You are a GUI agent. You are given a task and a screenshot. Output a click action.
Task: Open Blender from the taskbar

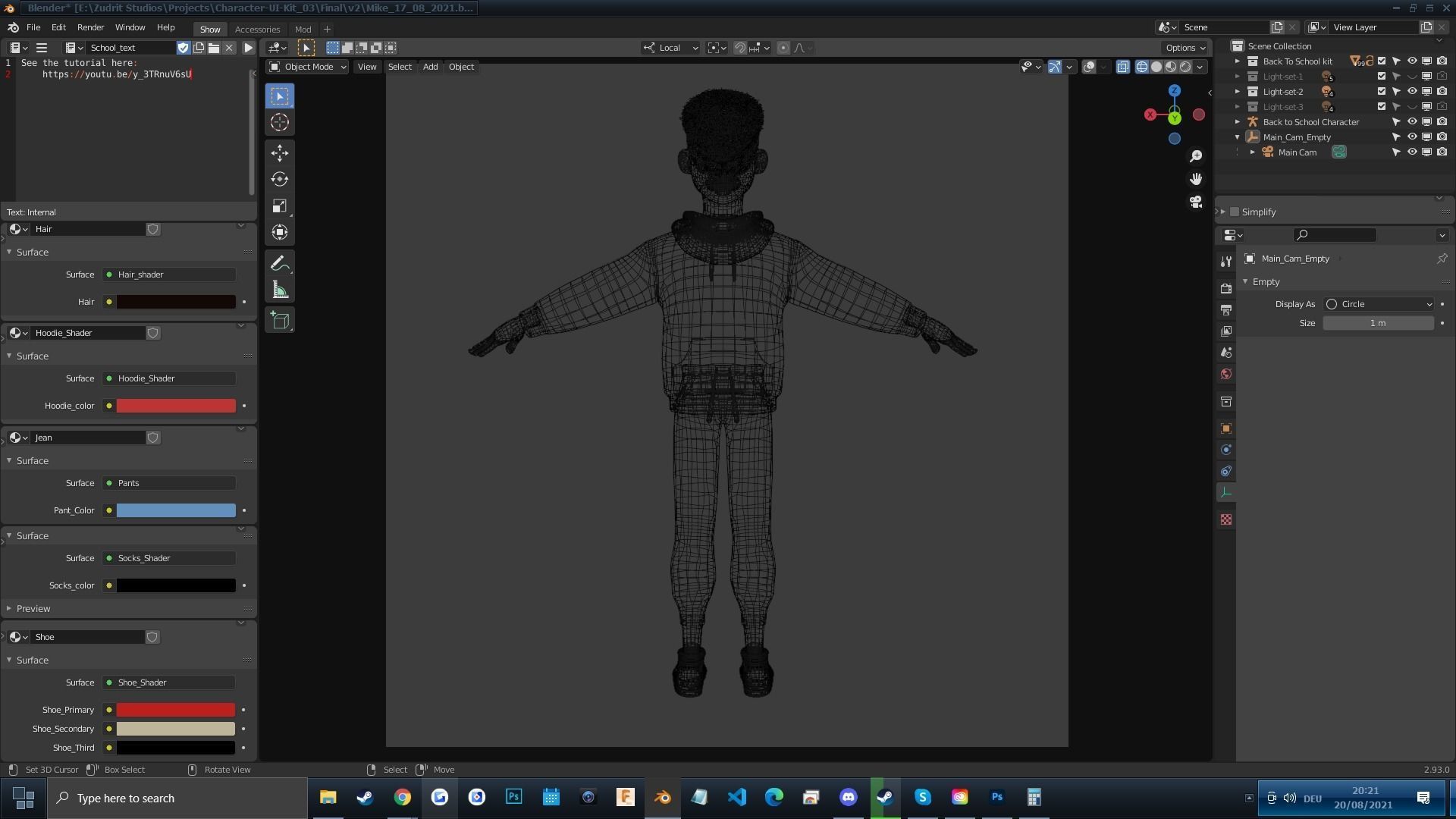coord(663,797)
